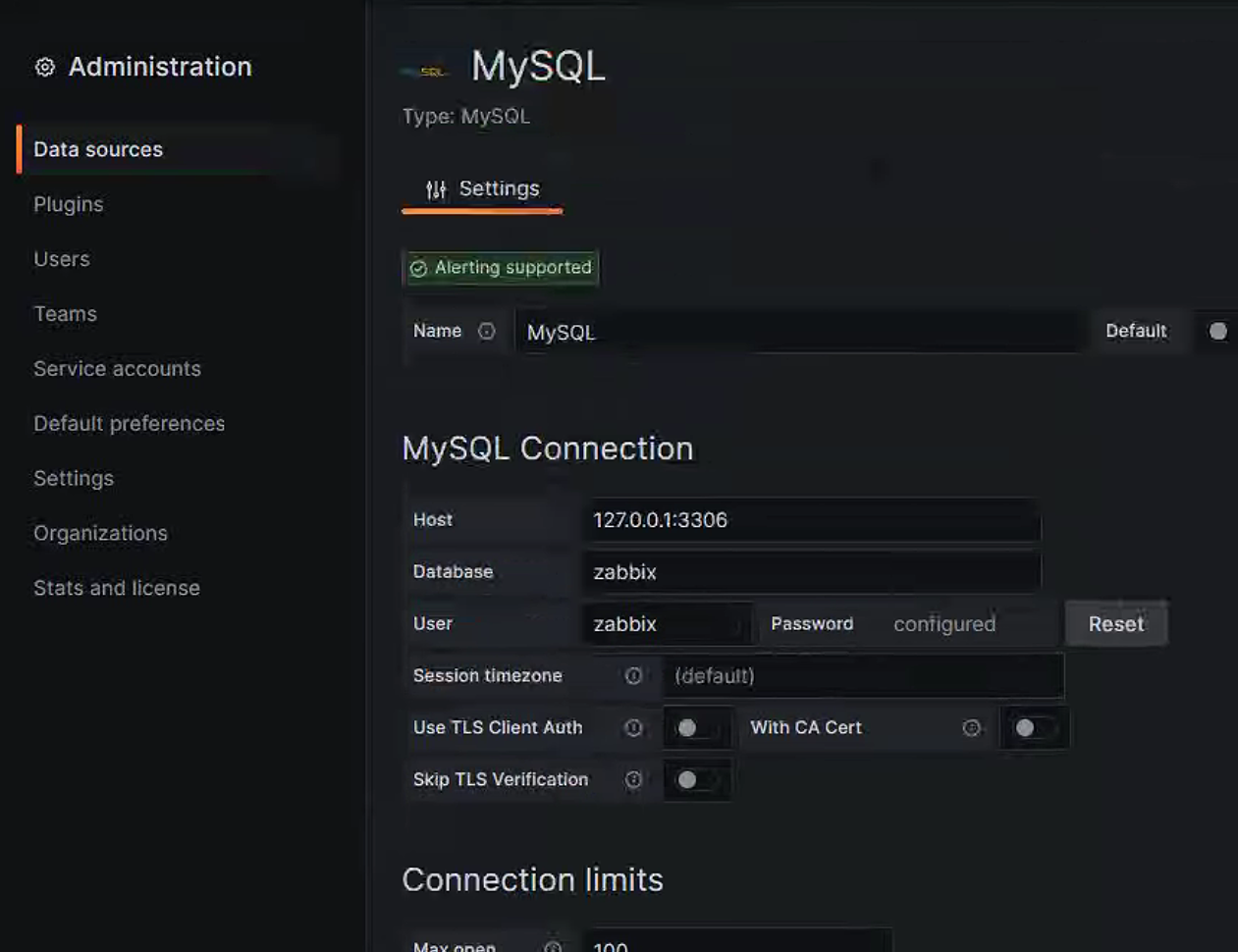Enable Use TLS Client Auth switch

695,728
